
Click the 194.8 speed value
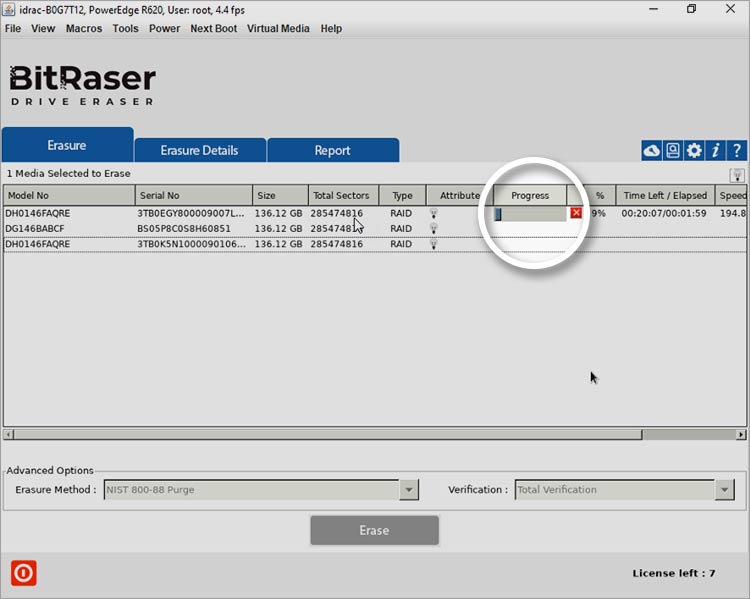(x=733, y=213)
